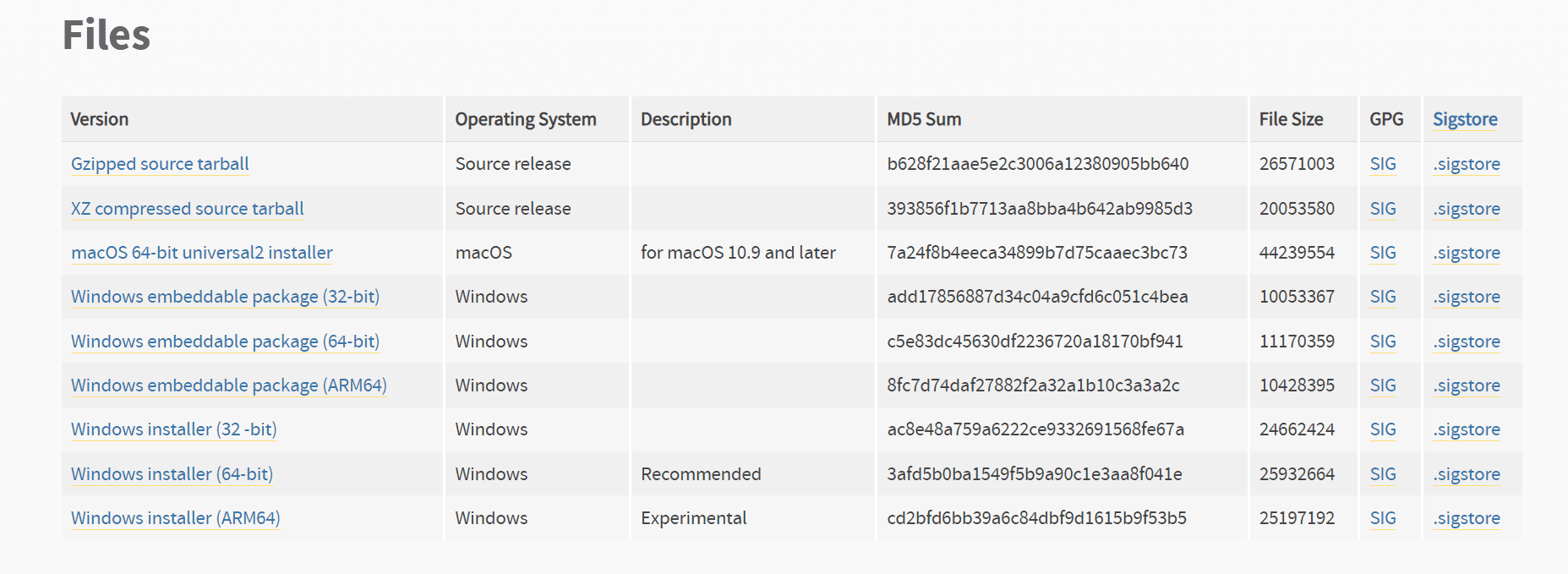Click SIG for the Windows installer (64-bit)
Screen dimensions: 1568x574
(1382, 473)
